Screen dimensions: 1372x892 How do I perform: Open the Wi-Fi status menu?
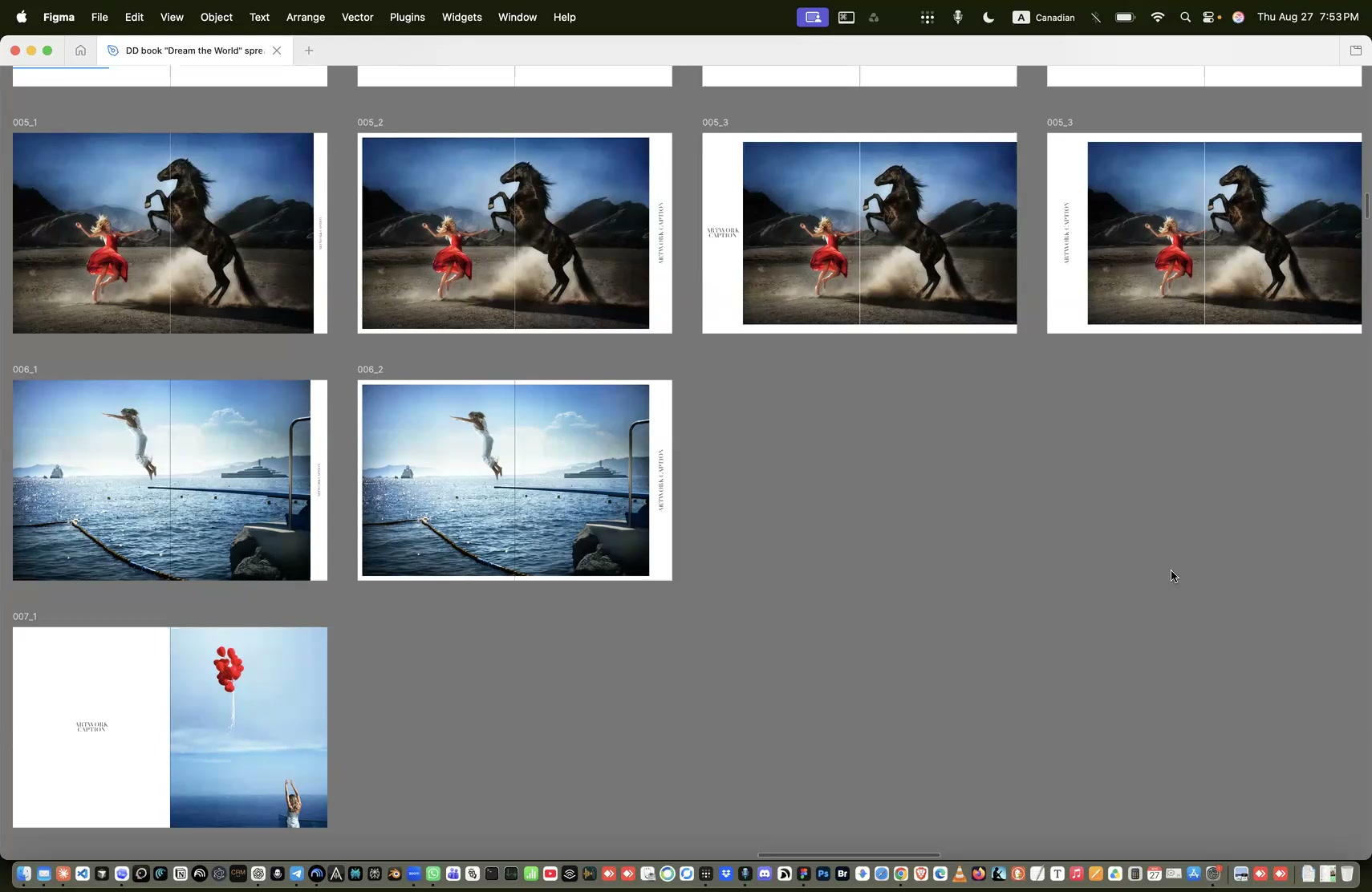coord(1157,17)
